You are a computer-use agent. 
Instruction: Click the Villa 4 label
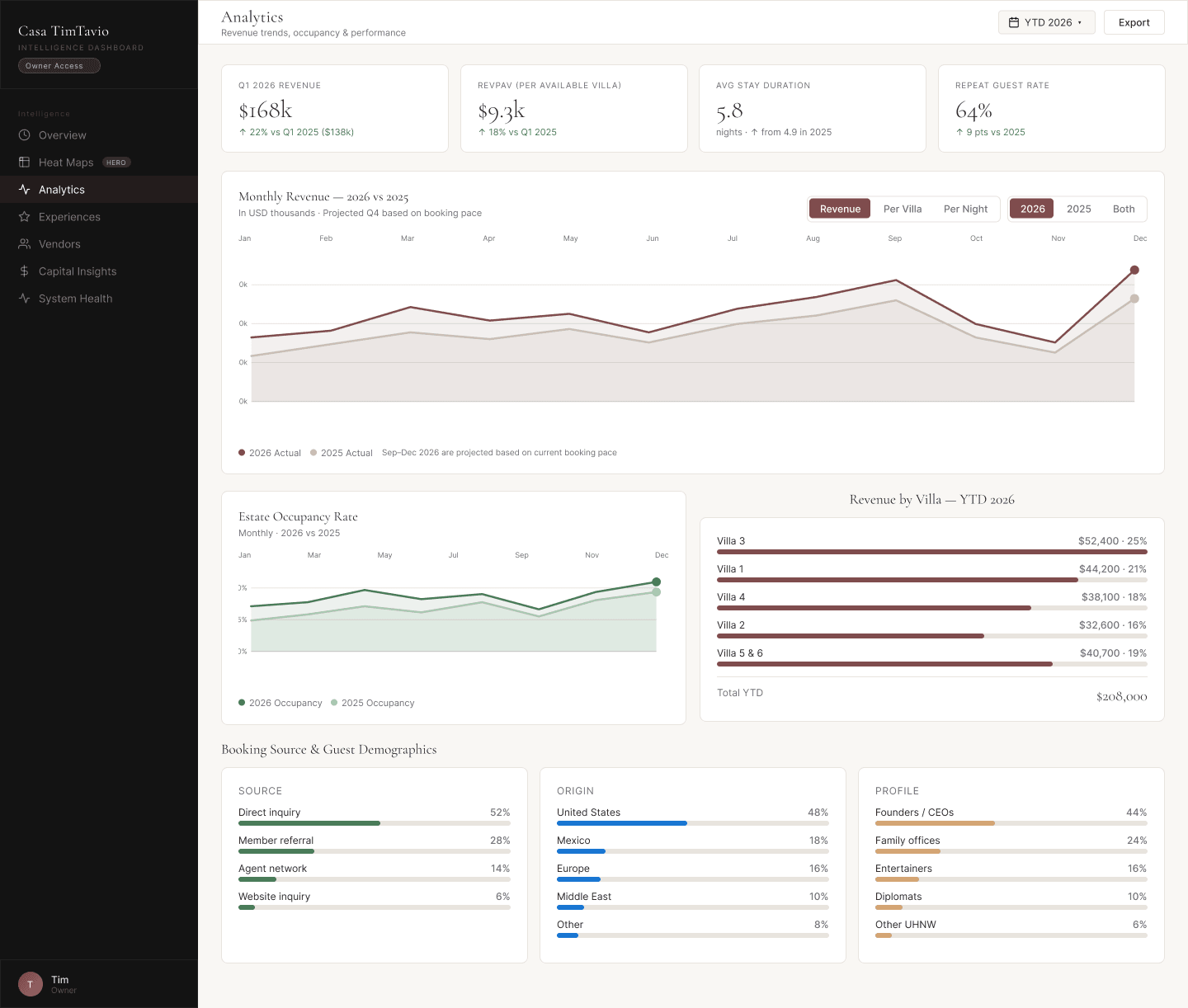[731, 597]
